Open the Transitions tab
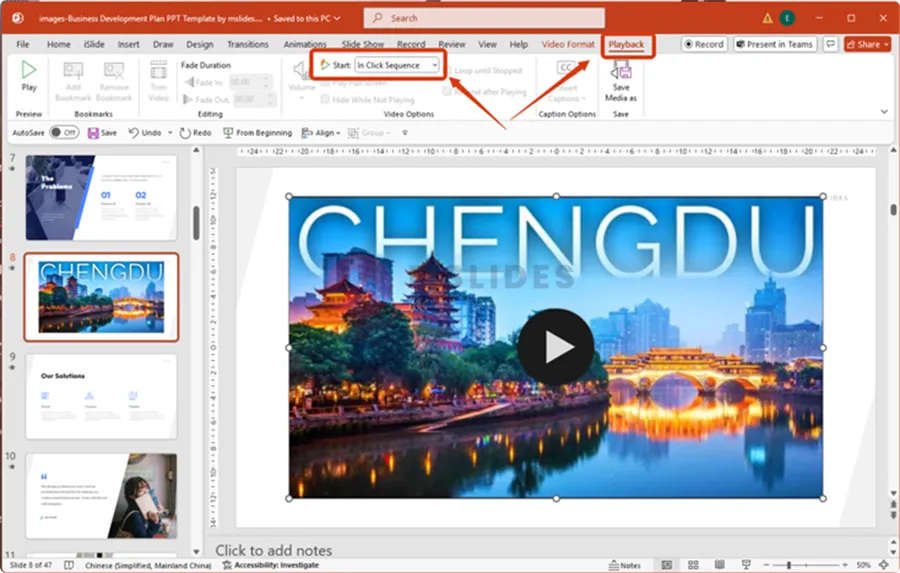The height and width of the screenshot is (573, 900). point(247,44)
